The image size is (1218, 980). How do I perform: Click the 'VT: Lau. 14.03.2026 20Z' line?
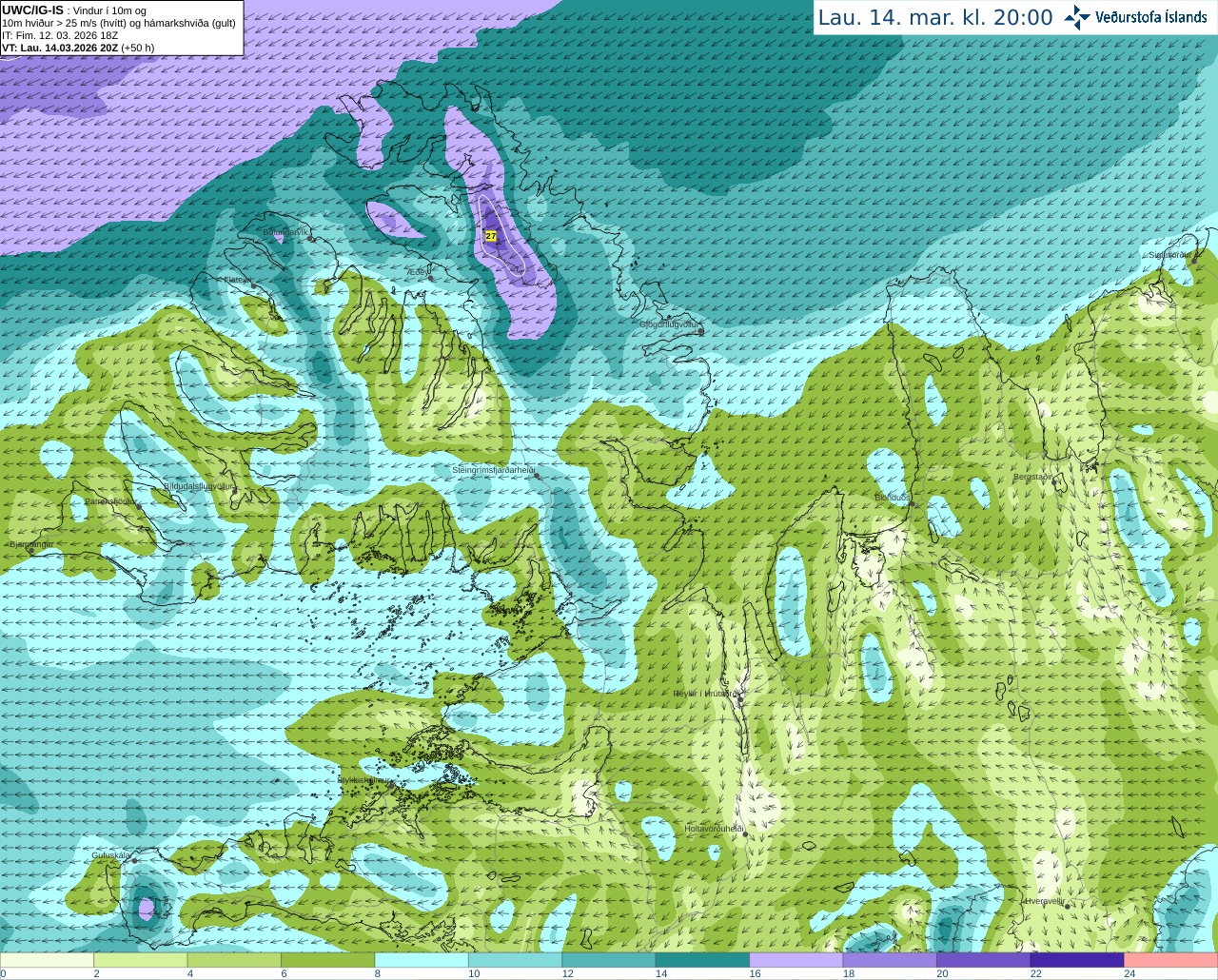(x=78, y=48)
